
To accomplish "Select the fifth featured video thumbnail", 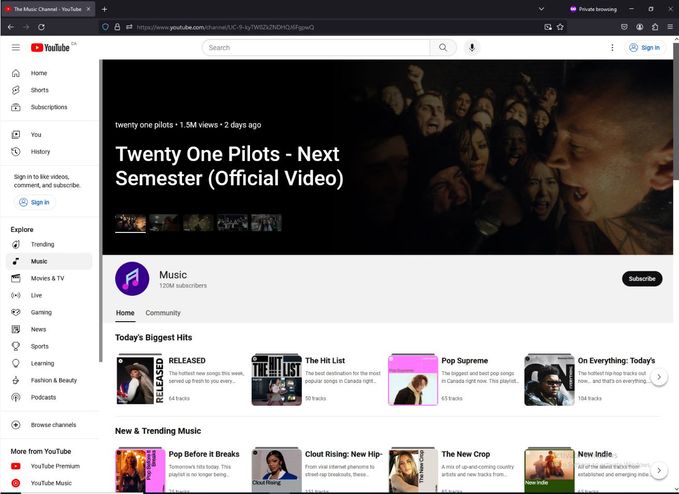I will [266, 223].
